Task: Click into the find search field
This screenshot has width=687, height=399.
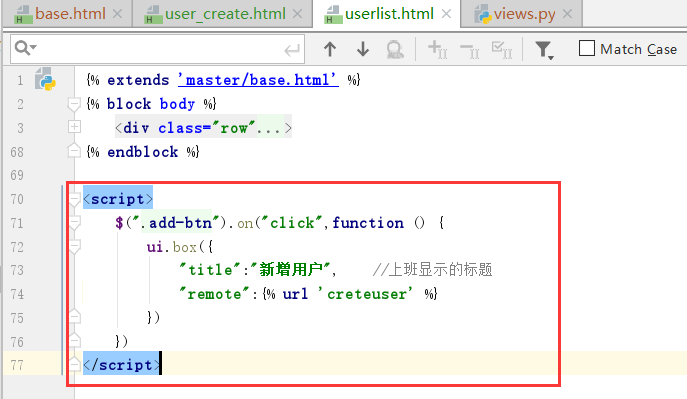Action: 158,49
